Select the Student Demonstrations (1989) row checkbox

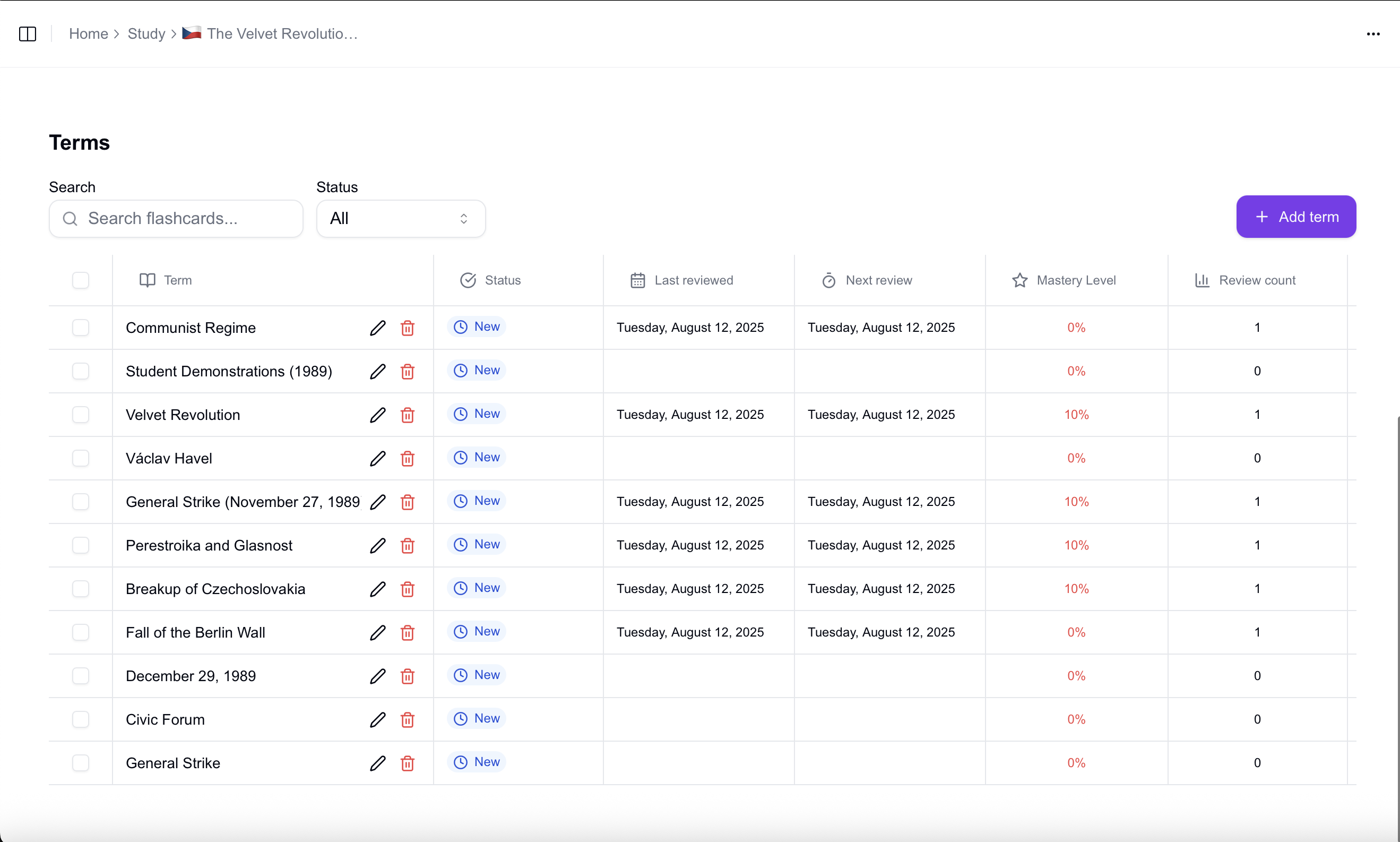pyautogui.click(x=81, y=371)
